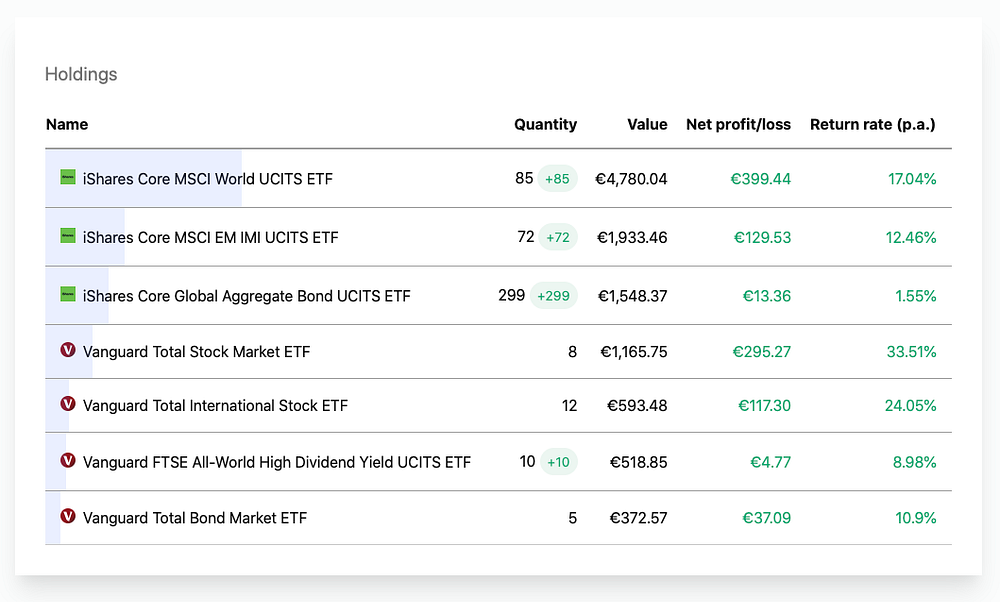1000x602 pixels.
Task: Click the iShares Core MSCI EM IMI logo
Action: point(68,237)
